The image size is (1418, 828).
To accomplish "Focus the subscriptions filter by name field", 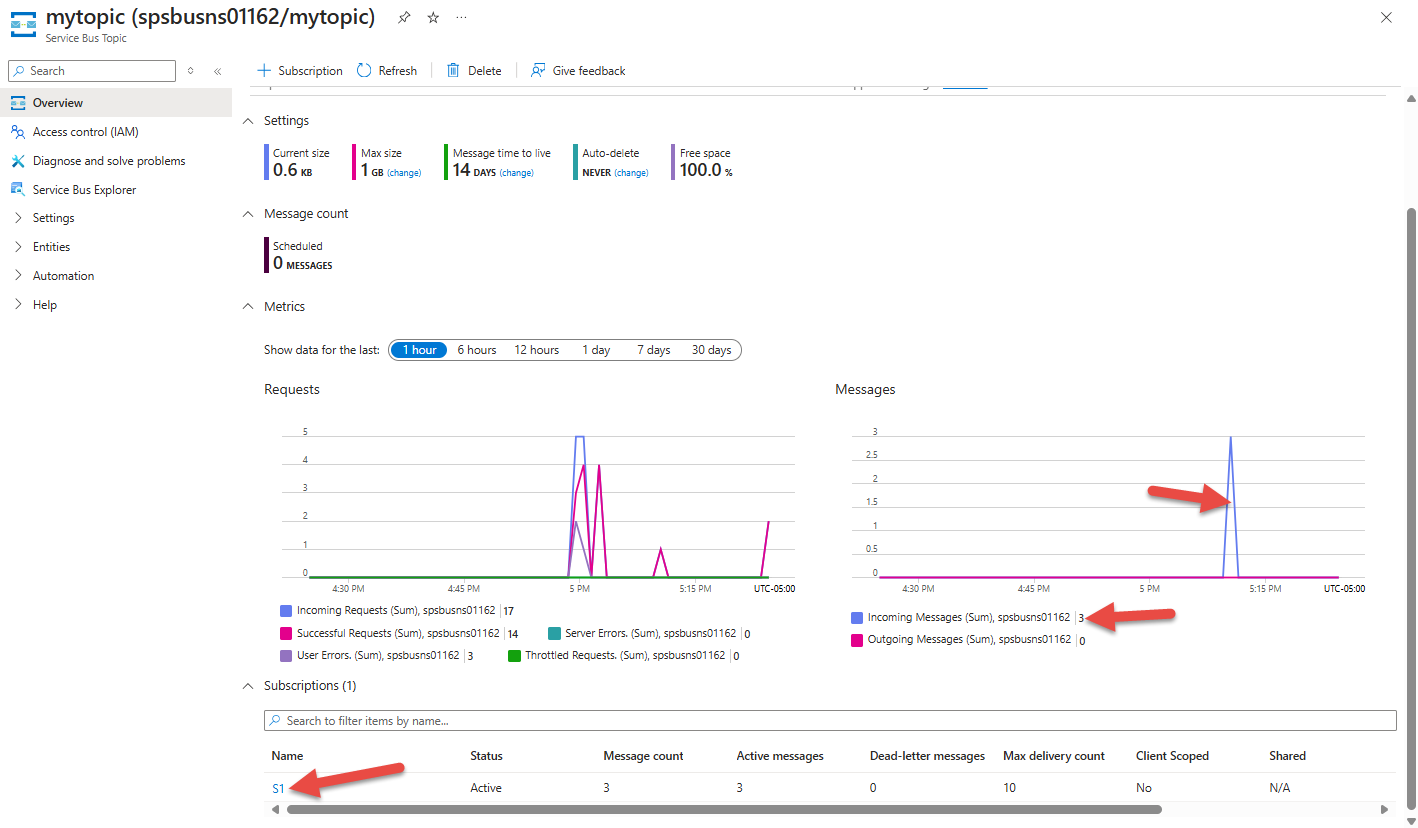I will click(x=830, y=721).
